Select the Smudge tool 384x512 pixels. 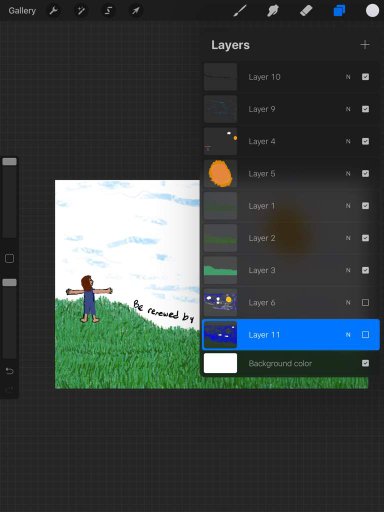273,11
